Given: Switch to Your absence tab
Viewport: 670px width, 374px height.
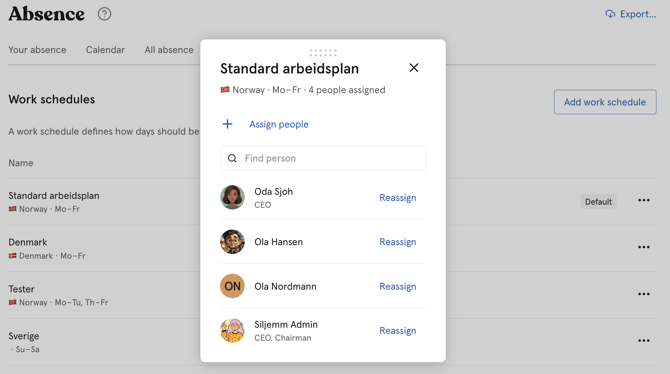Looking at the screenshot, I should click(37, 50).
